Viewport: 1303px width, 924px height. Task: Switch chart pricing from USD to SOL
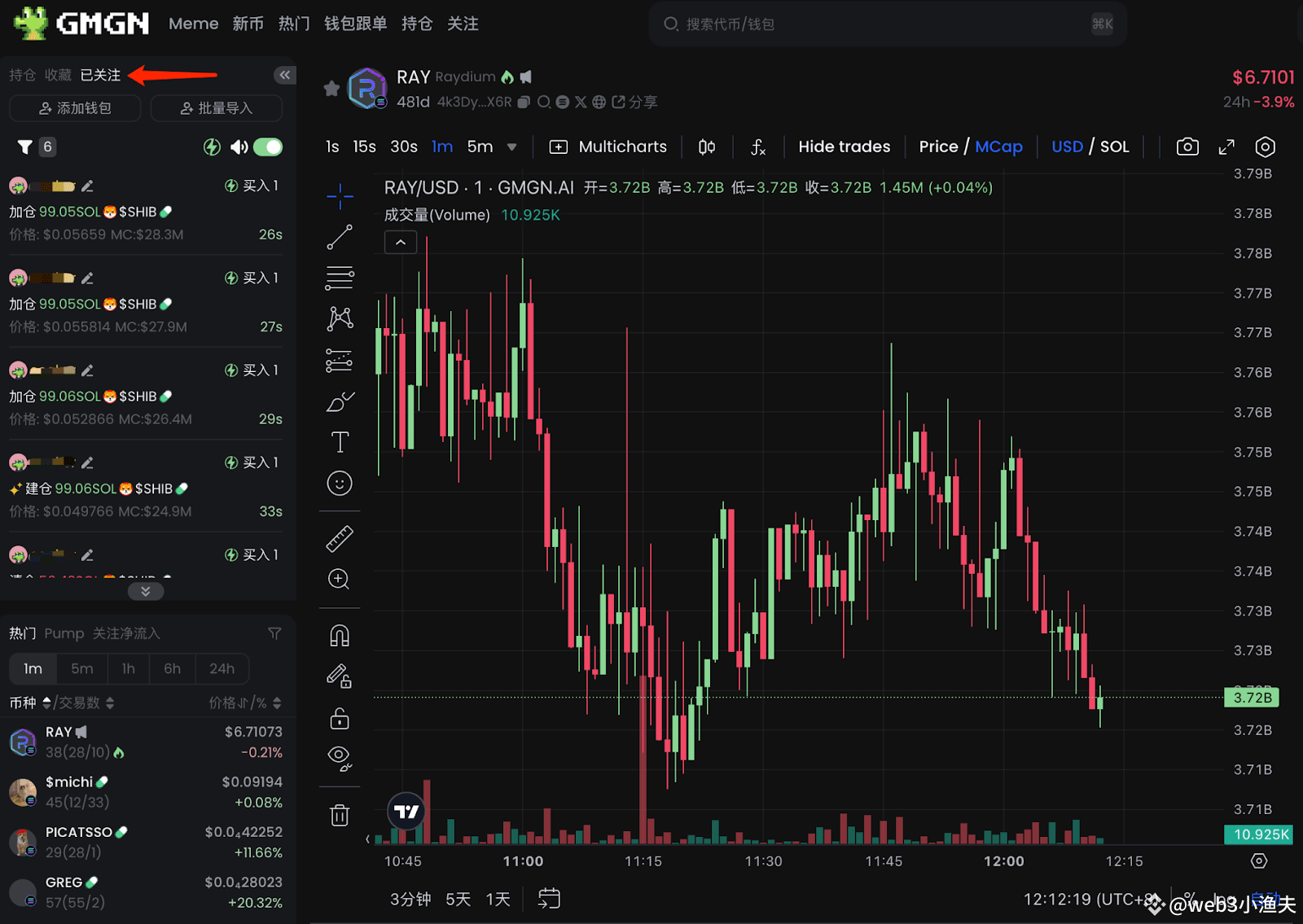[x=1114, y=147]
